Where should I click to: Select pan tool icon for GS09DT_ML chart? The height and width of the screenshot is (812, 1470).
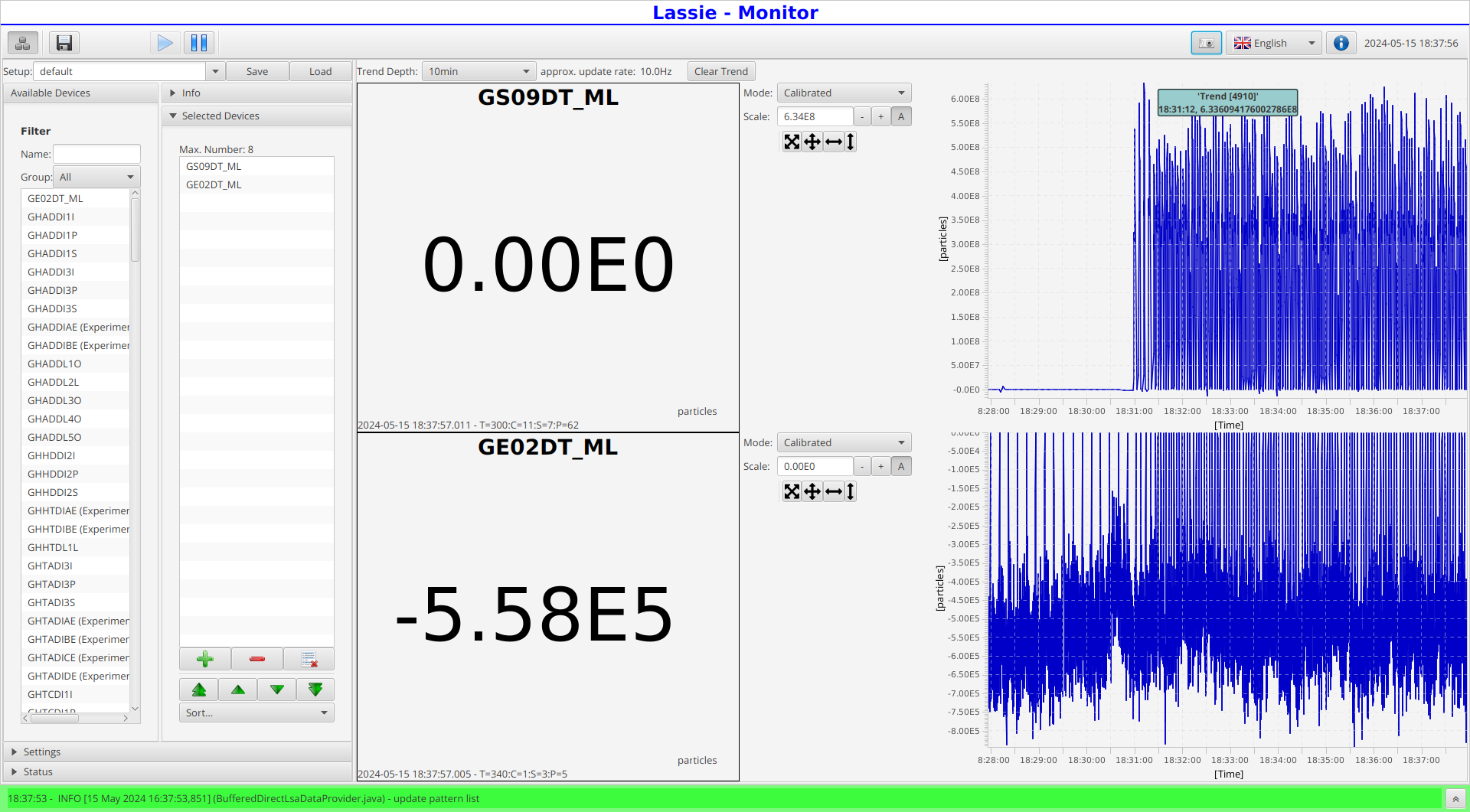click(x=812, y=142)
